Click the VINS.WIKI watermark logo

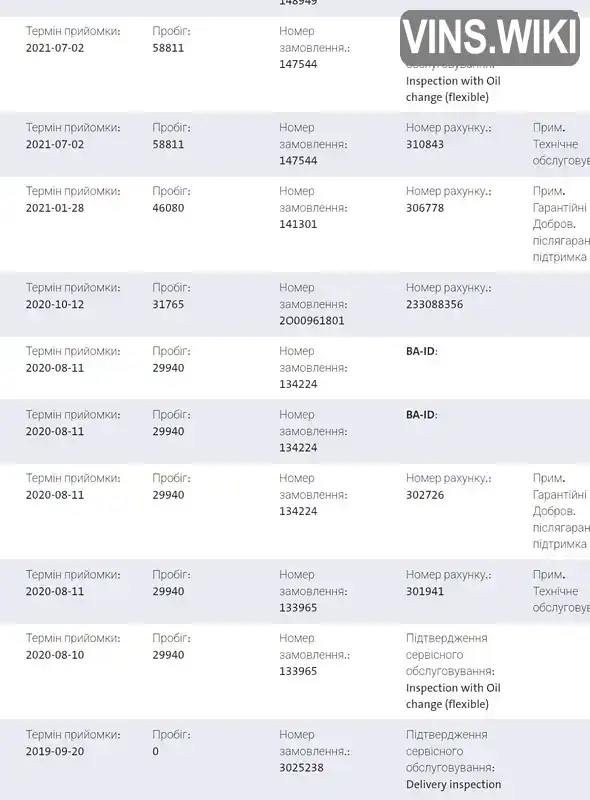490,37
